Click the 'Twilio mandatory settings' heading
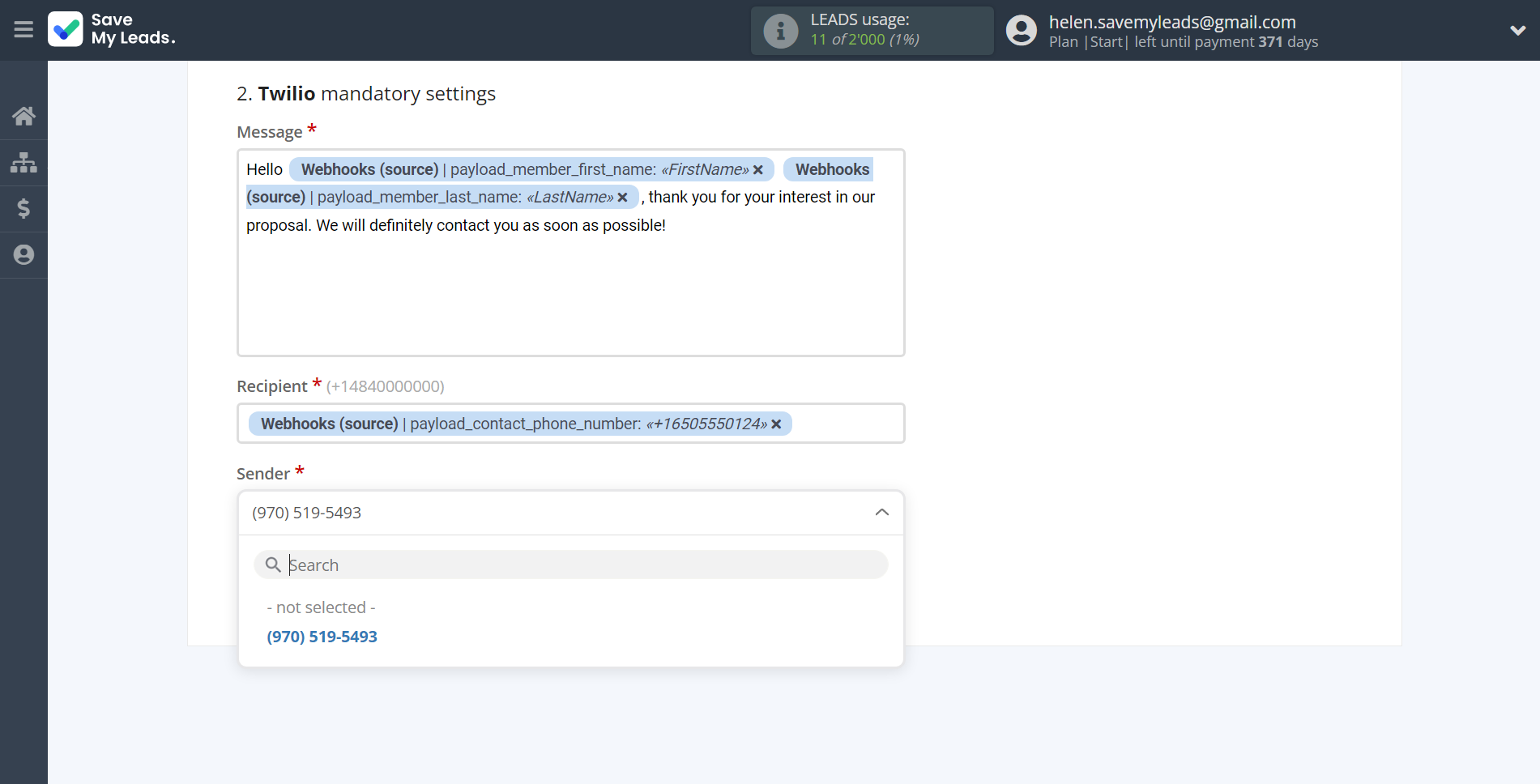Viewport: 1540px width, 784px height. click(366, 94)
